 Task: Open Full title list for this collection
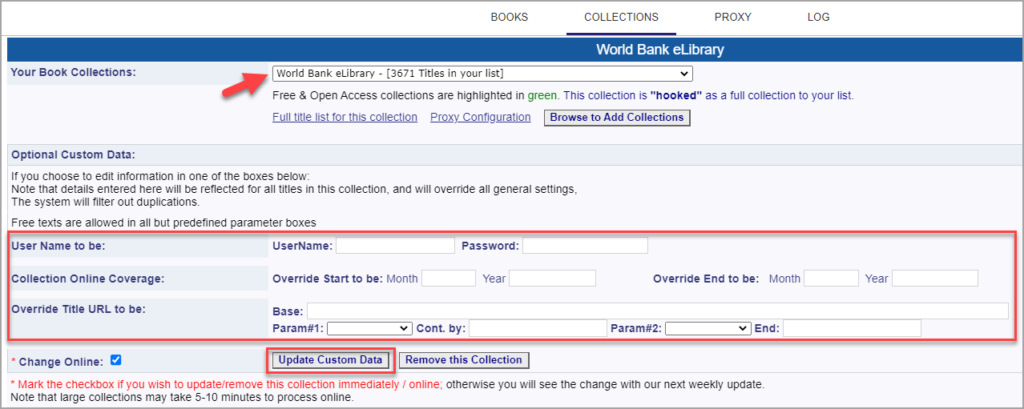click(345, 118)
